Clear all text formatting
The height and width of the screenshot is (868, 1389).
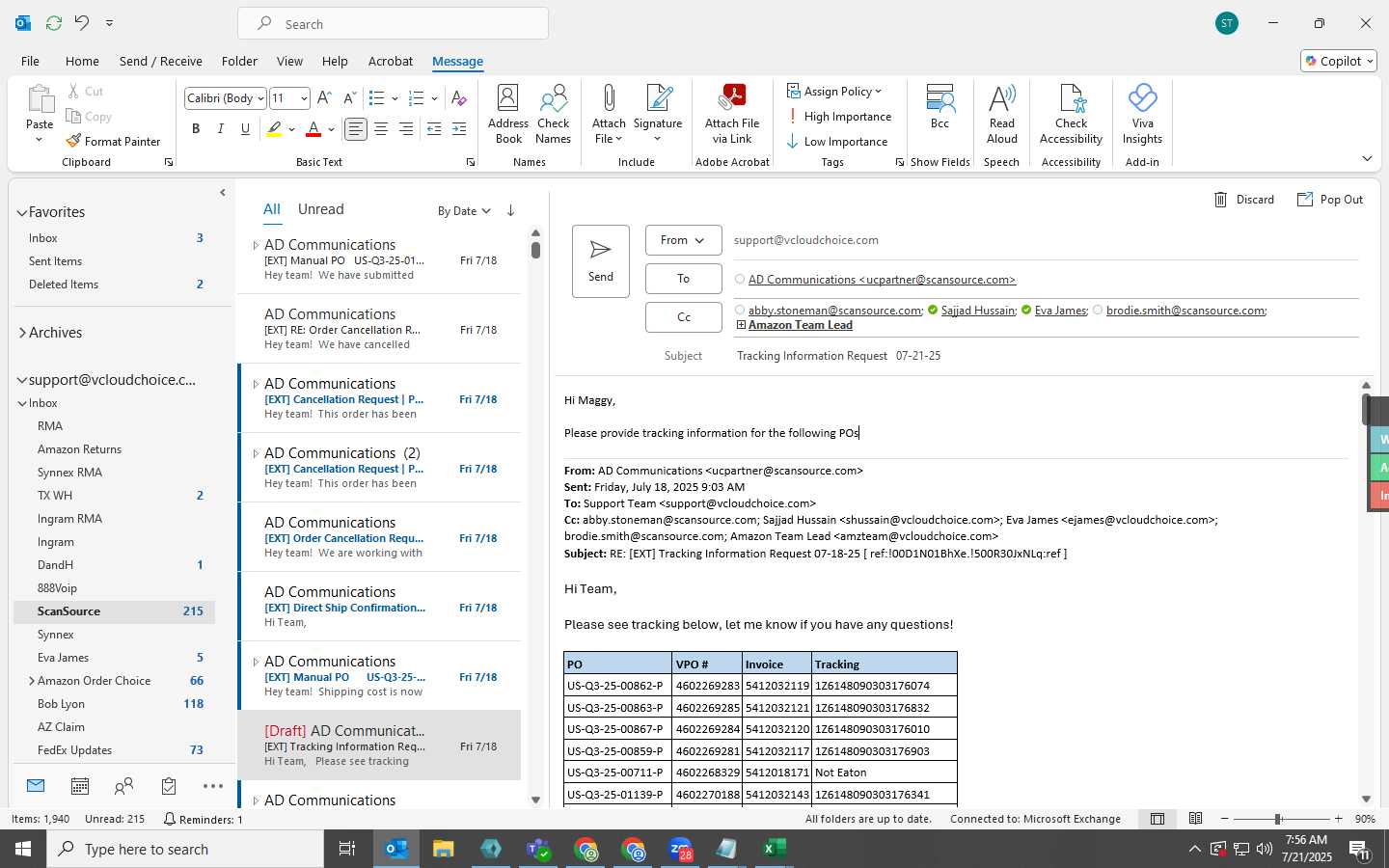point(459,97)
